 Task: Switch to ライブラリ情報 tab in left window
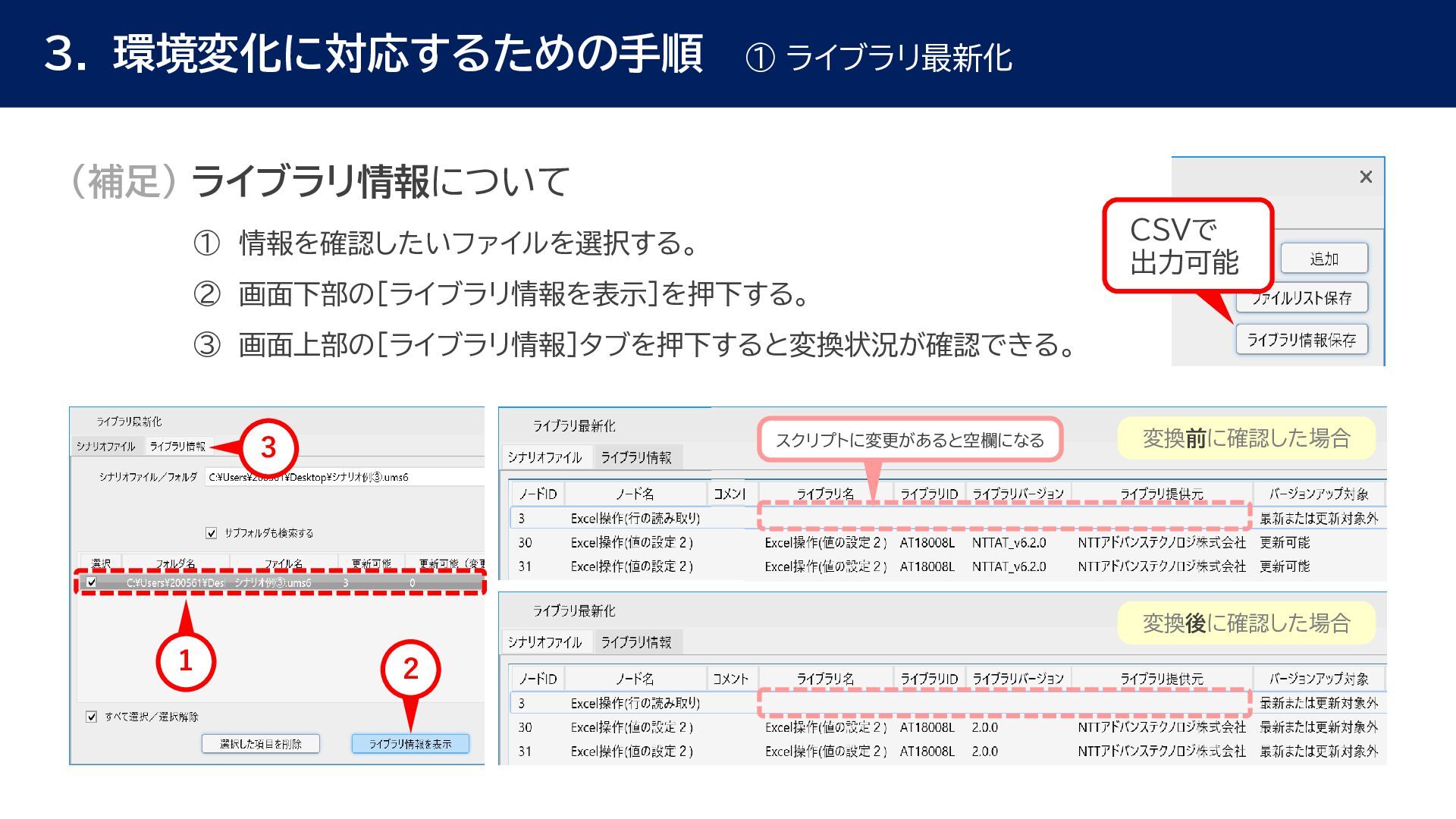pos(177,446)
